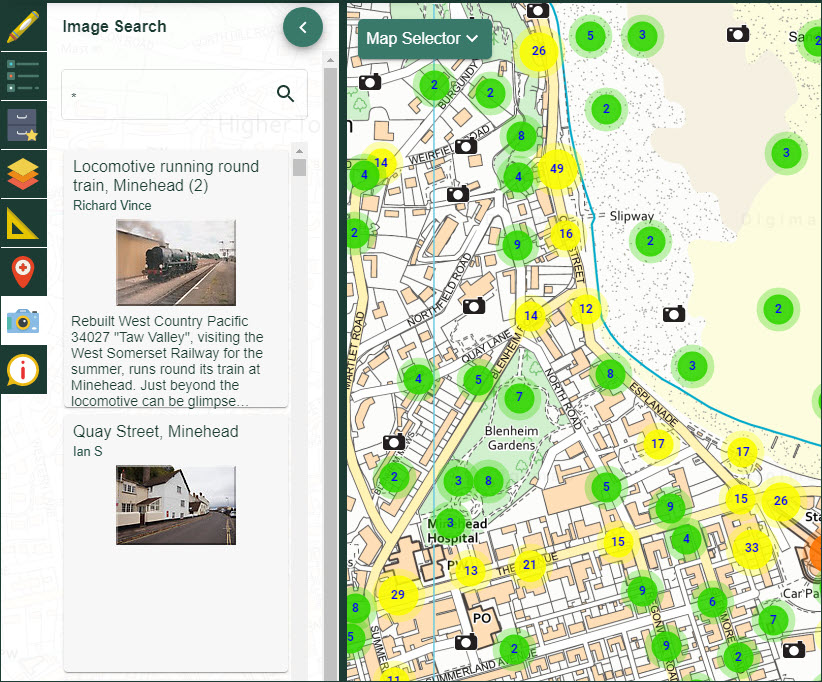This screenshot has height=682, width=822.
Task: Select the set-square measure tool
Action: point(23,223)
